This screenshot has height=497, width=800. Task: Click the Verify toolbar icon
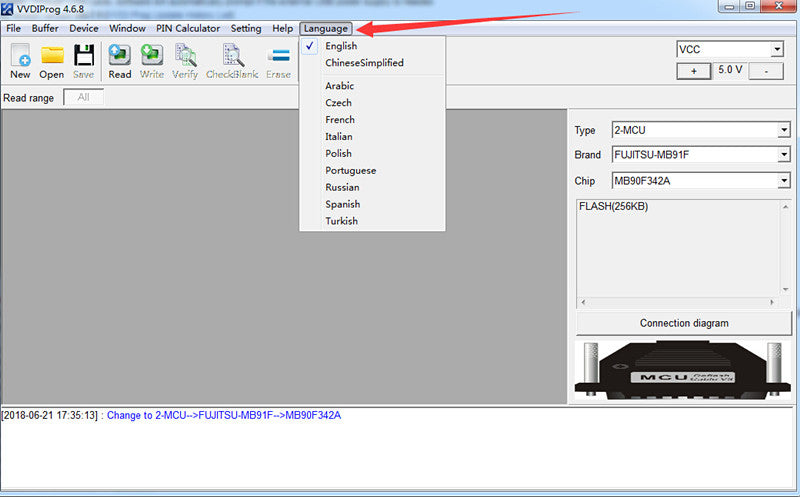click(185, 58)
